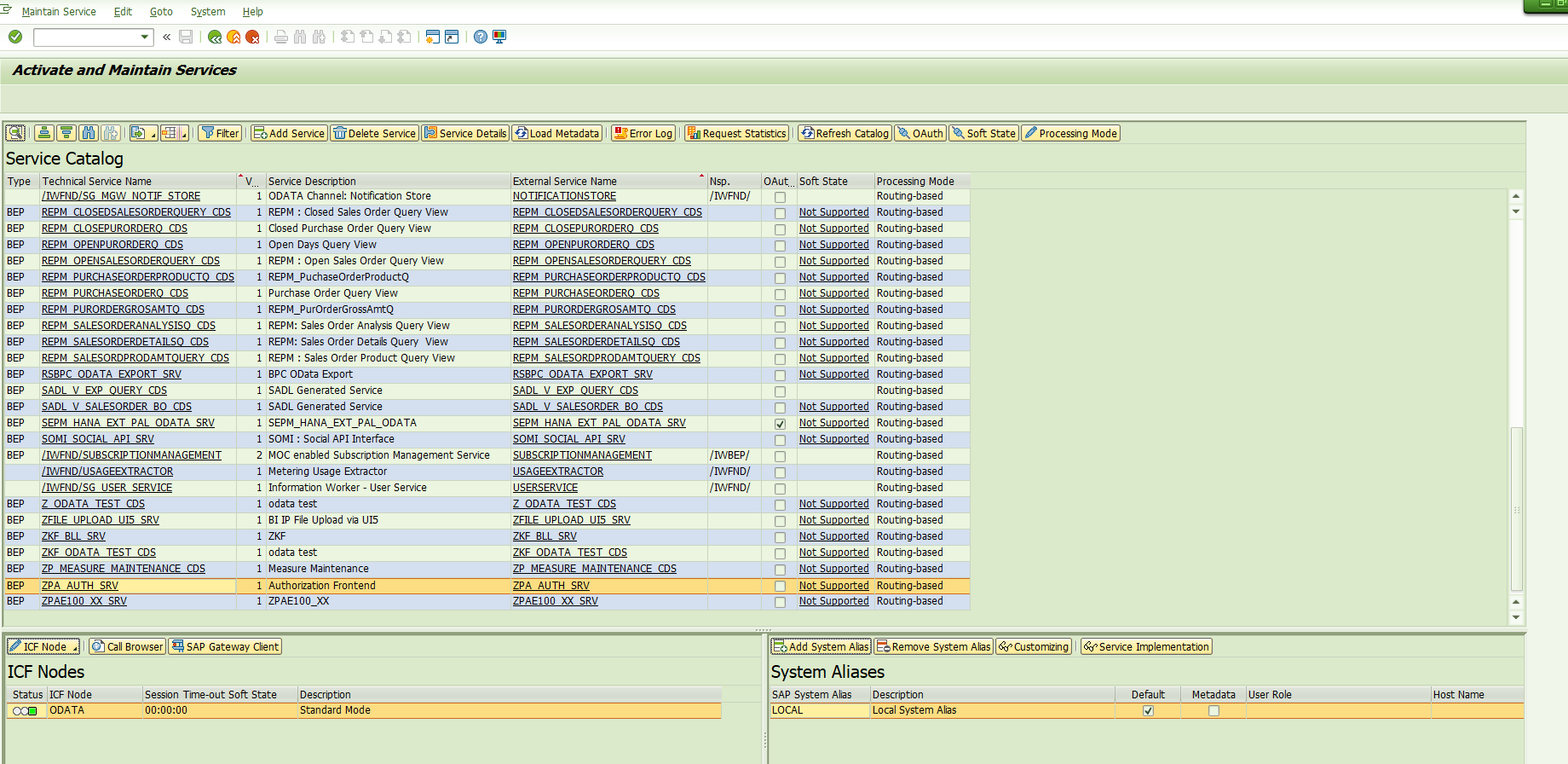
Task: Open the Help question mark icon
Action: coord(481,37)
